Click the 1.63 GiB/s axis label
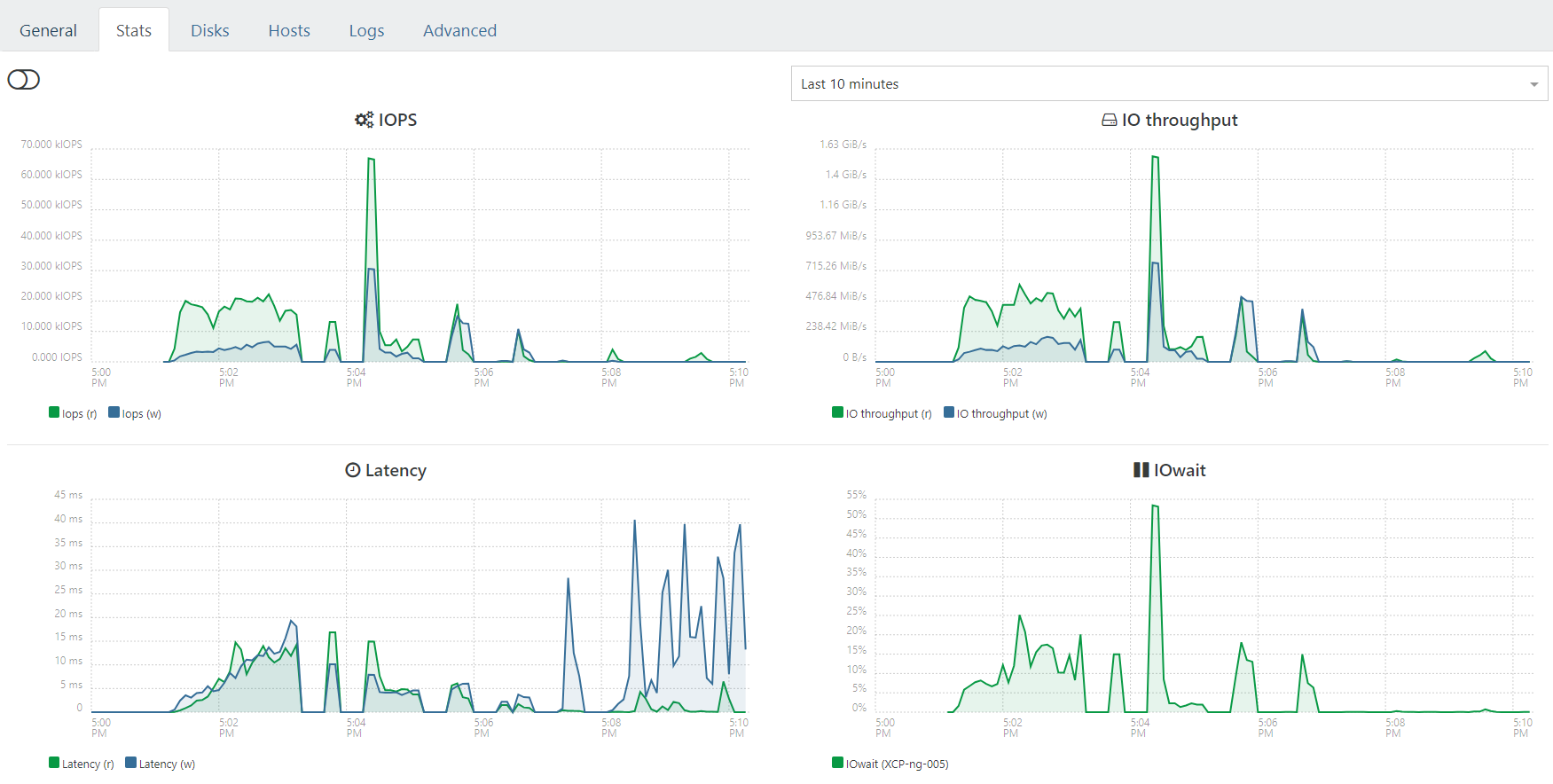This screenshot has width=1553, height=784. coord(843,144)
